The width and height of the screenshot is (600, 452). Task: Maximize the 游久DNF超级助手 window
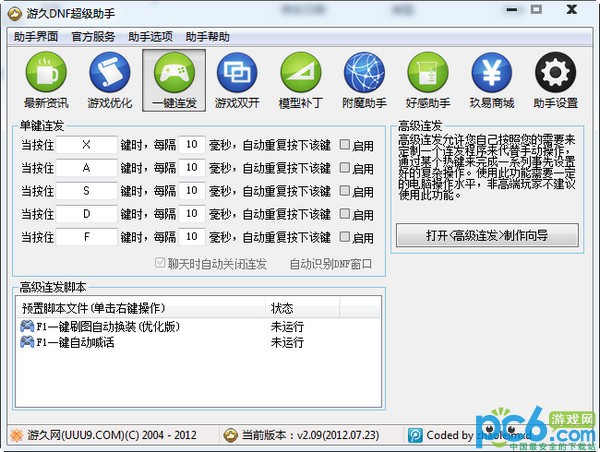coord(536,10)
